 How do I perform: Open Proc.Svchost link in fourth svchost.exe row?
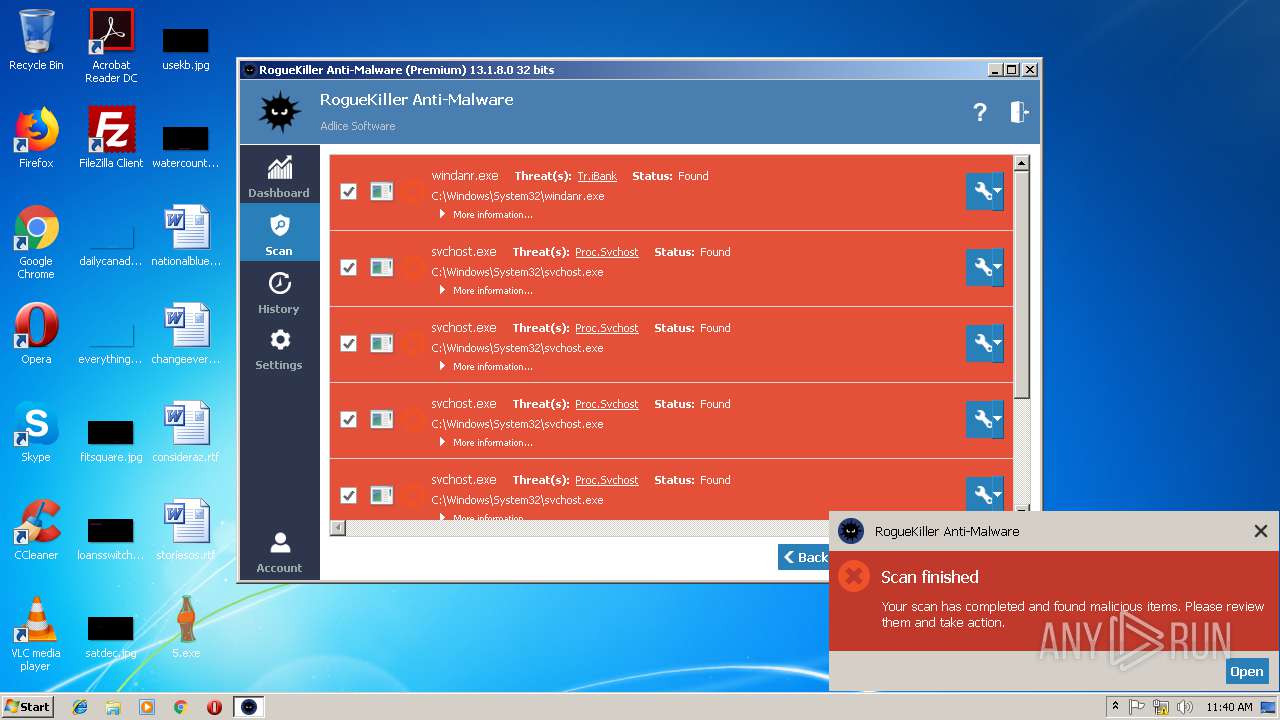pos(606,480)
